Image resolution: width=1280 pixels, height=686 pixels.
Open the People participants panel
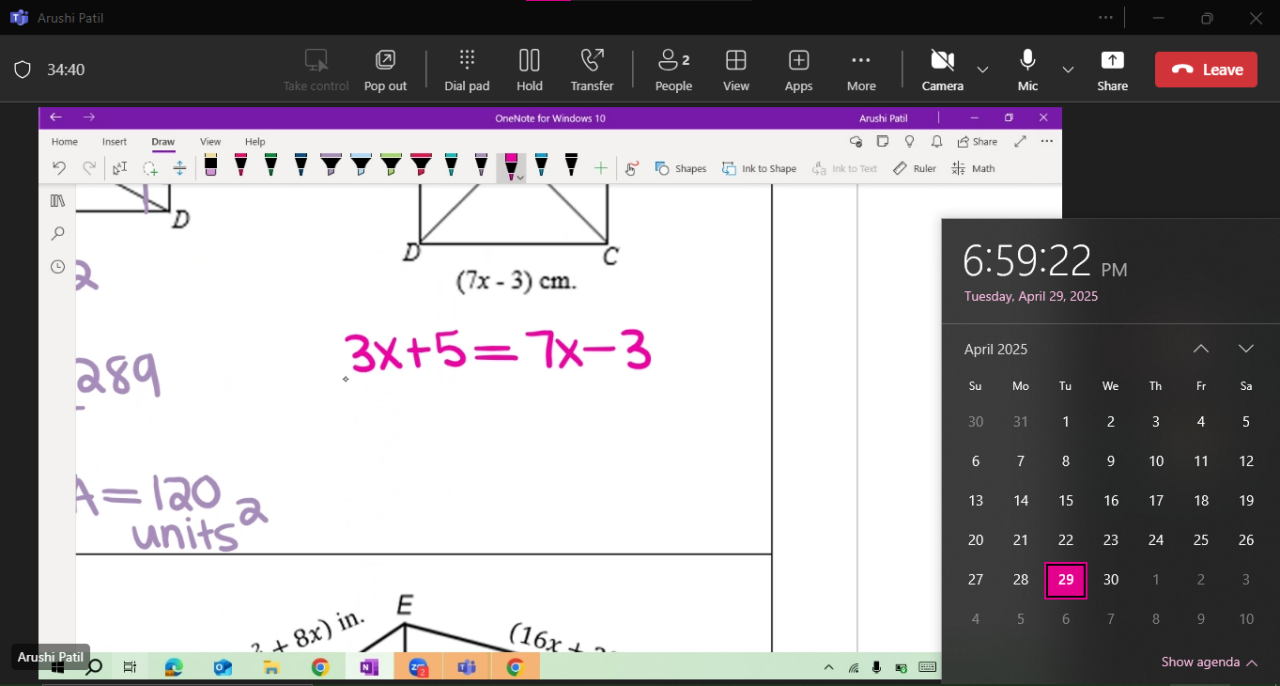coord(673,69)
